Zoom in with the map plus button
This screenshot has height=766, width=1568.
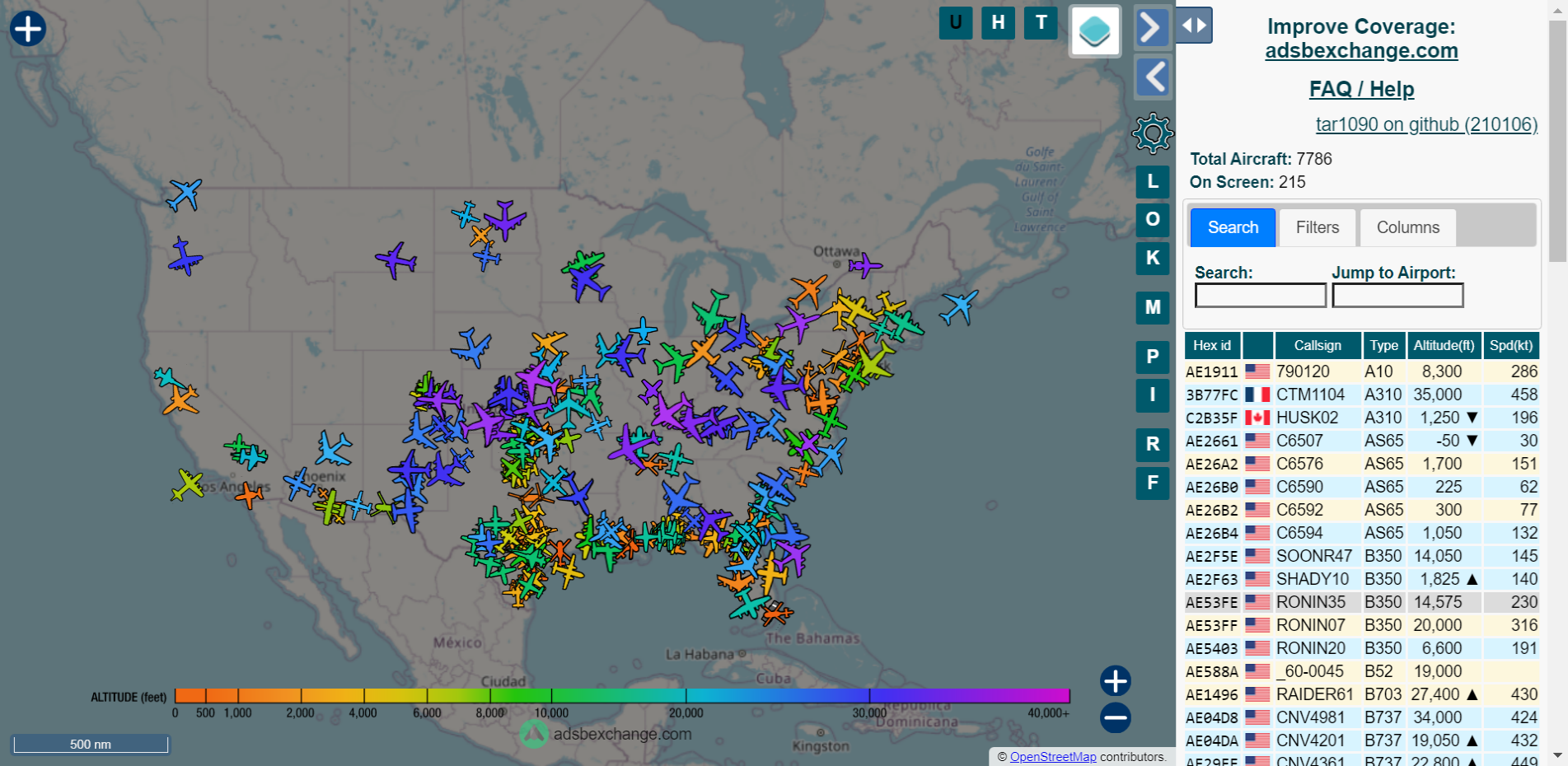[x=1116, y=681]
